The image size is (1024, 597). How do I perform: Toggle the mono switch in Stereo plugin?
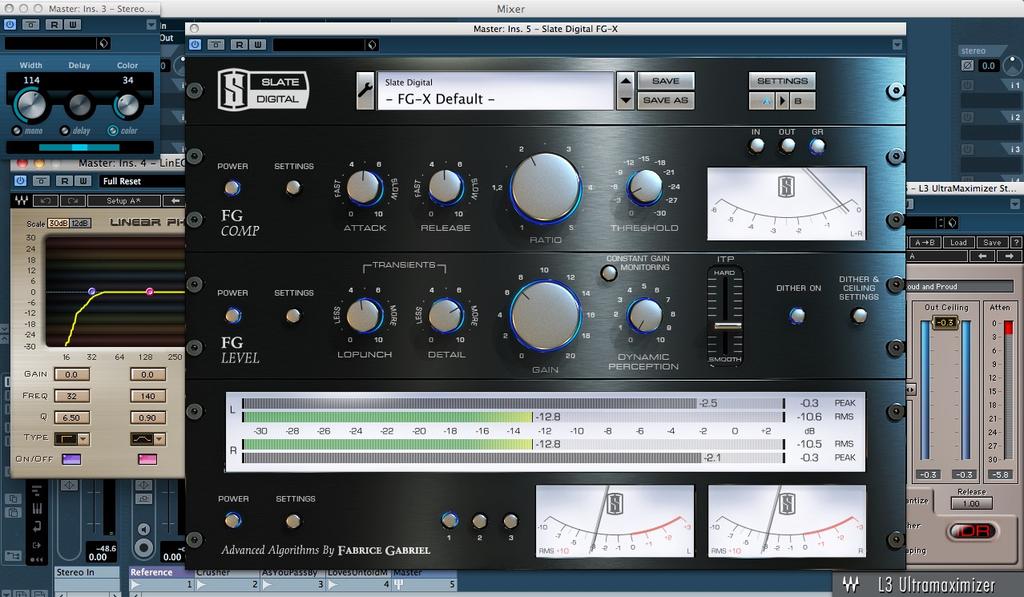(x=17, y=131)
